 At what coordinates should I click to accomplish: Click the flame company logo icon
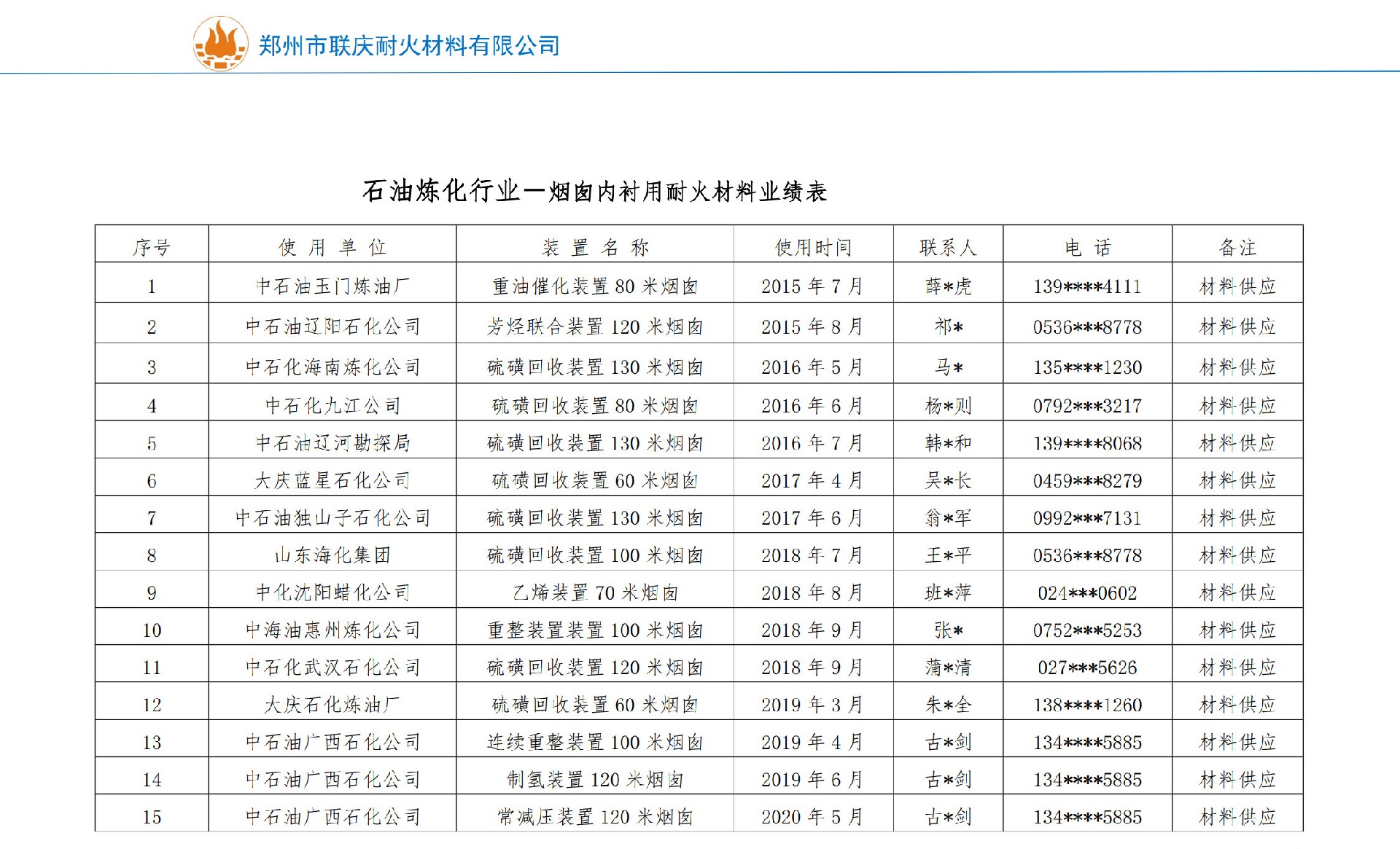coord(220,44)
